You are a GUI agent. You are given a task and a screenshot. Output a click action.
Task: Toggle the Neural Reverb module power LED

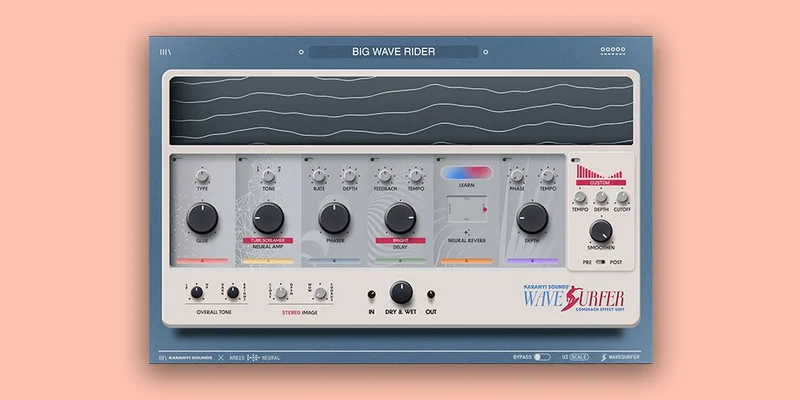point(439,159)
